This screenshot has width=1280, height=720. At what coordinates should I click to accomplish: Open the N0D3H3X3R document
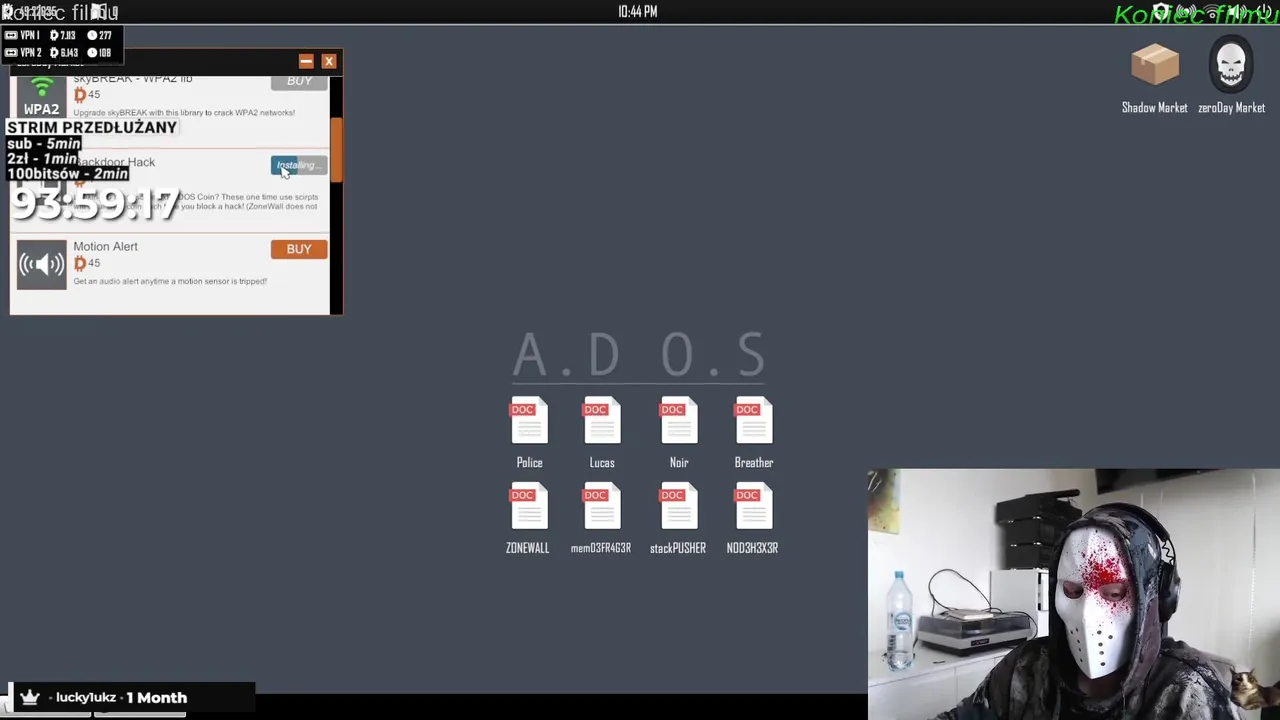pos(753,506)
